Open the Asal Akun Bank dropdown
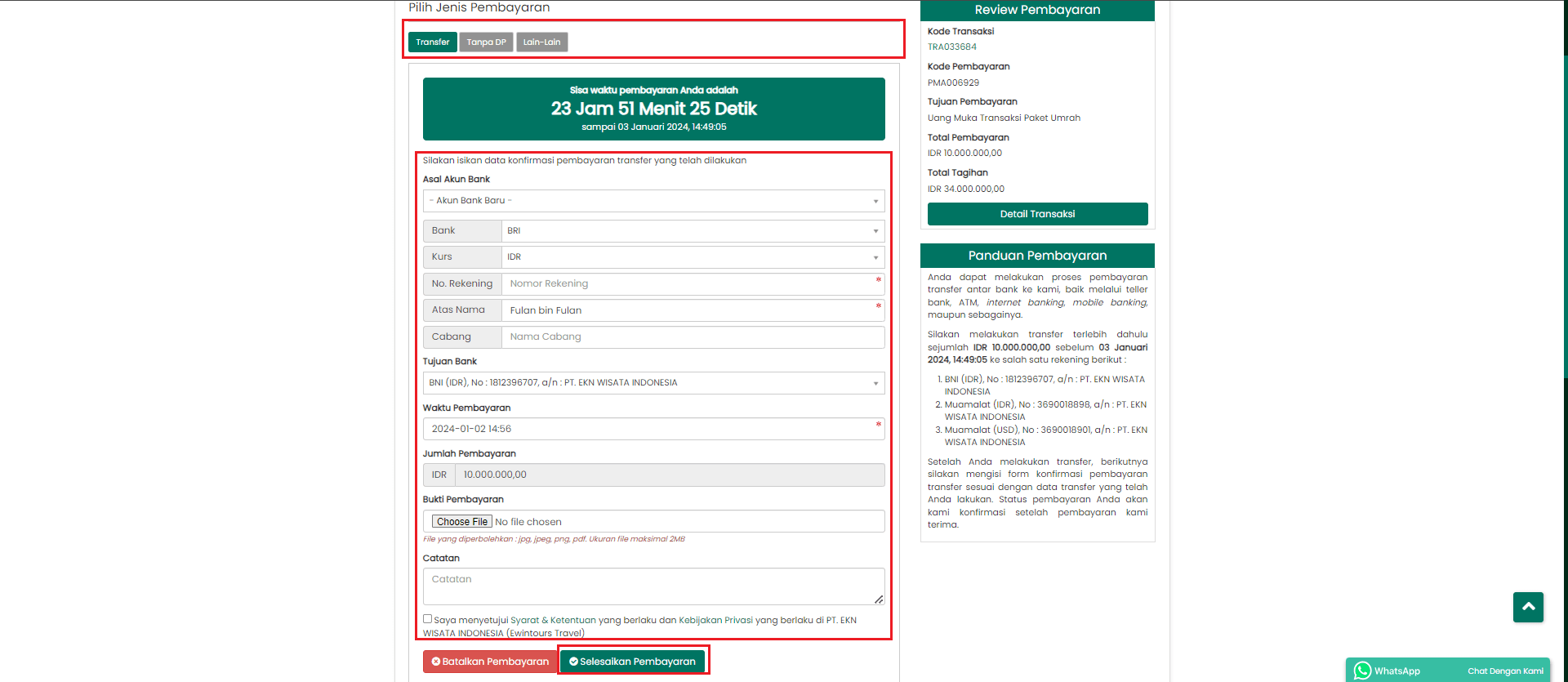Image resolution: width=1568 pixels, height=682 pixels. (x=653, y=201)
